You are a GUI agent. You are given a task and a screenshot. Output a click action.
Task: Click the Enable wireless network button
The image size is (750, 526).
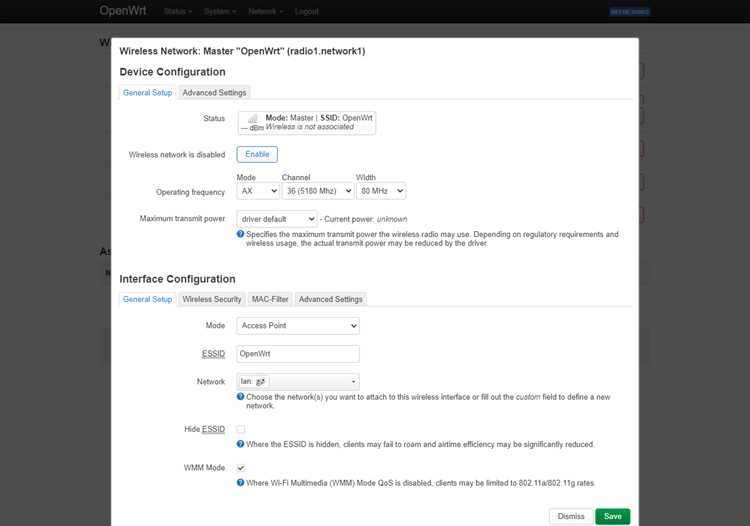point(257,154)
